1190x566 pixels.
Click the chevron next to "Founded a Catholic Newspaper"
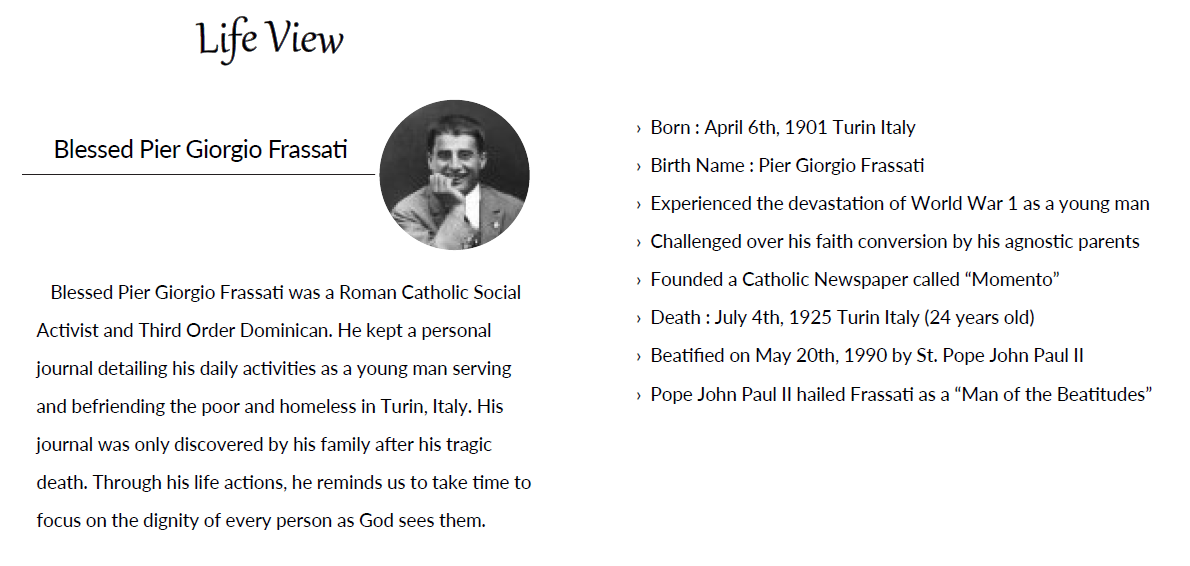(638, 280)
